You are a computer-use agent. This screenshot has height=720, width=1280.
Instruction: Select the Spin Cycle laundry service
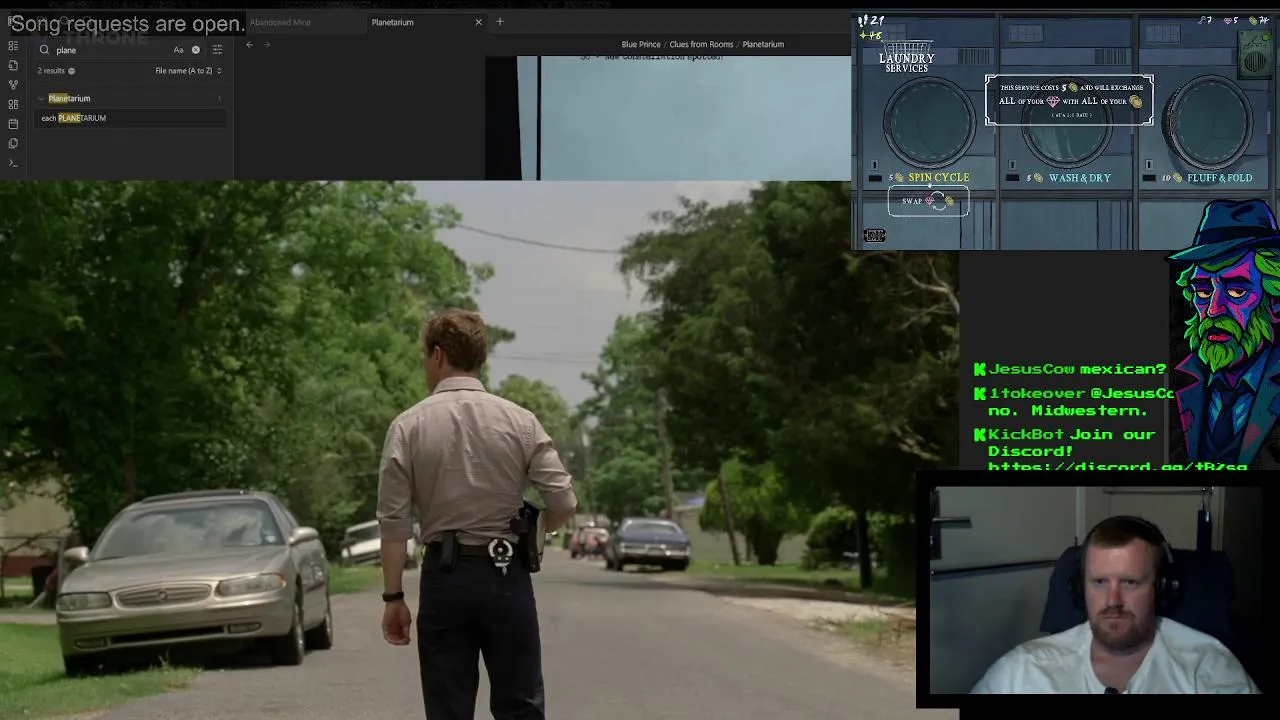coord(938,178)
